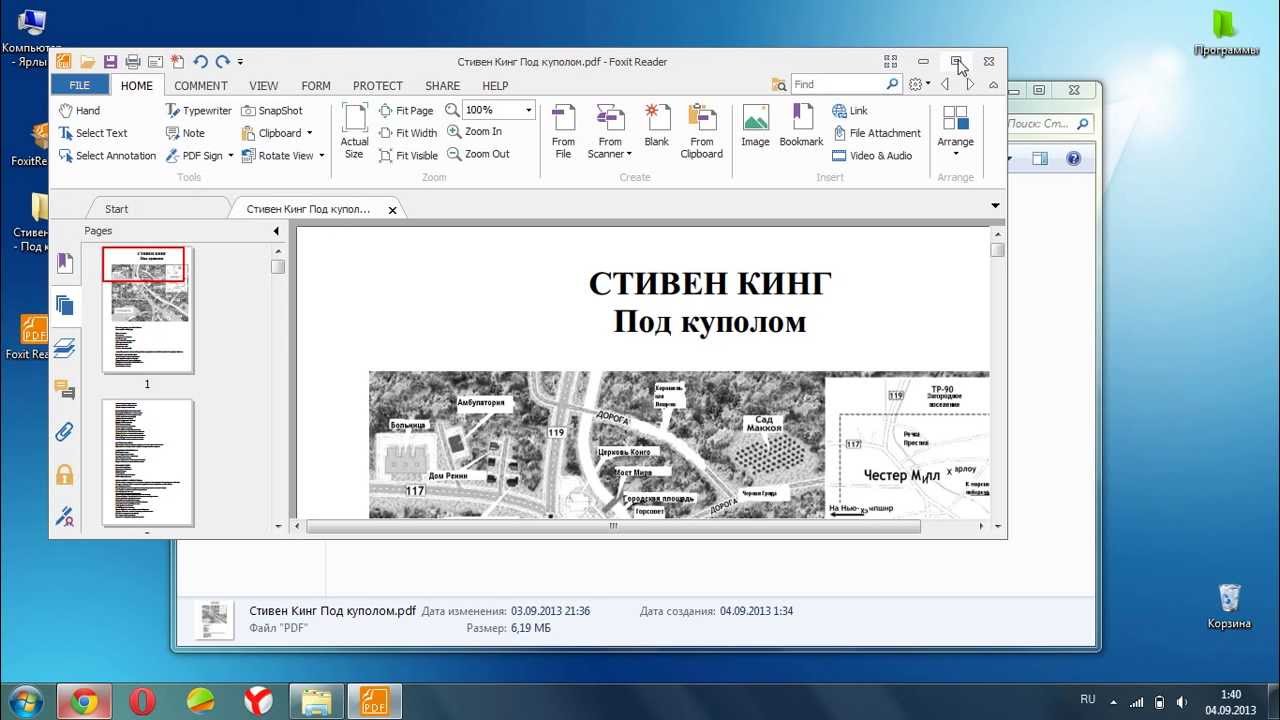1280x720 pixels.
Task: Undo the last action
Action: (x=201, y=61)
